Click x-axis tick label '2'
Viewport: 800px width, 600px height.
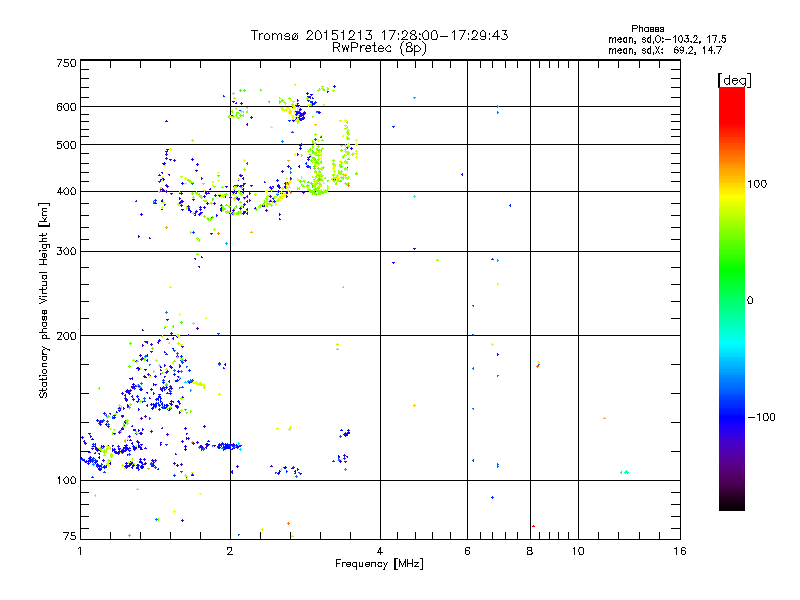click(x=230, y=551)
